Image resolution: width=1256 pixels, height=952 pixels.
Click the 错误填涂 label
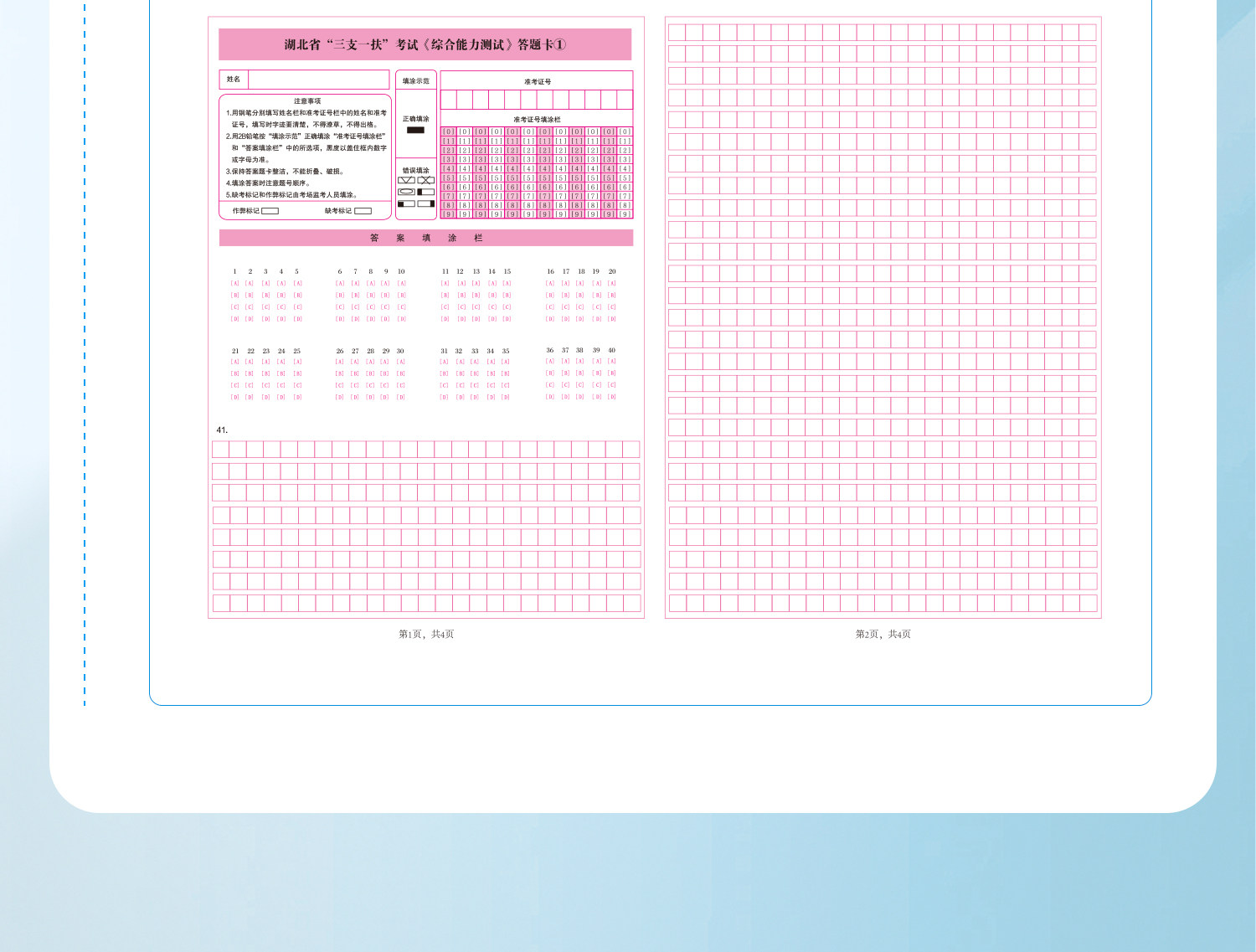point(416,171)
